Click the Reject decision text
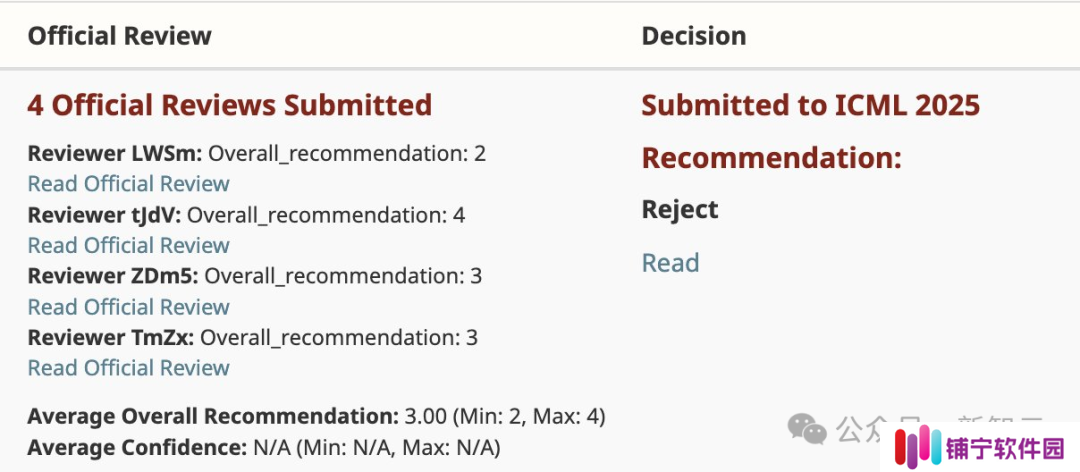Viewport: 1080px width, 472px height. click(x=680, y=209)
